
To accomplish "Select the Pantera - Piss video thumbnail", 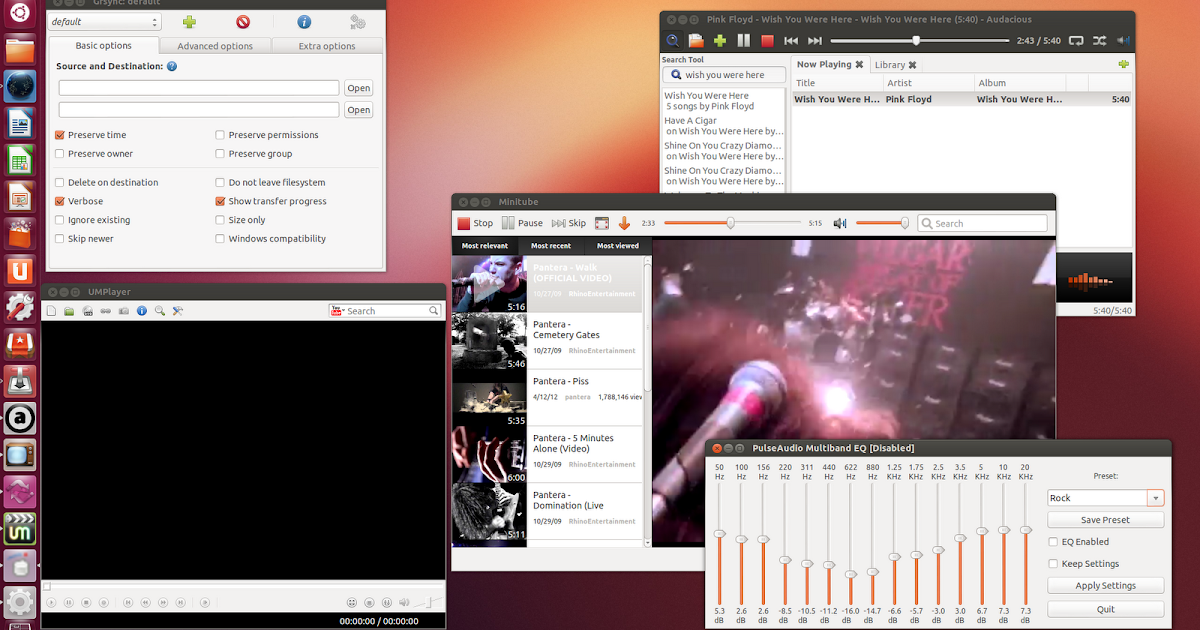I will click(488, 400).
